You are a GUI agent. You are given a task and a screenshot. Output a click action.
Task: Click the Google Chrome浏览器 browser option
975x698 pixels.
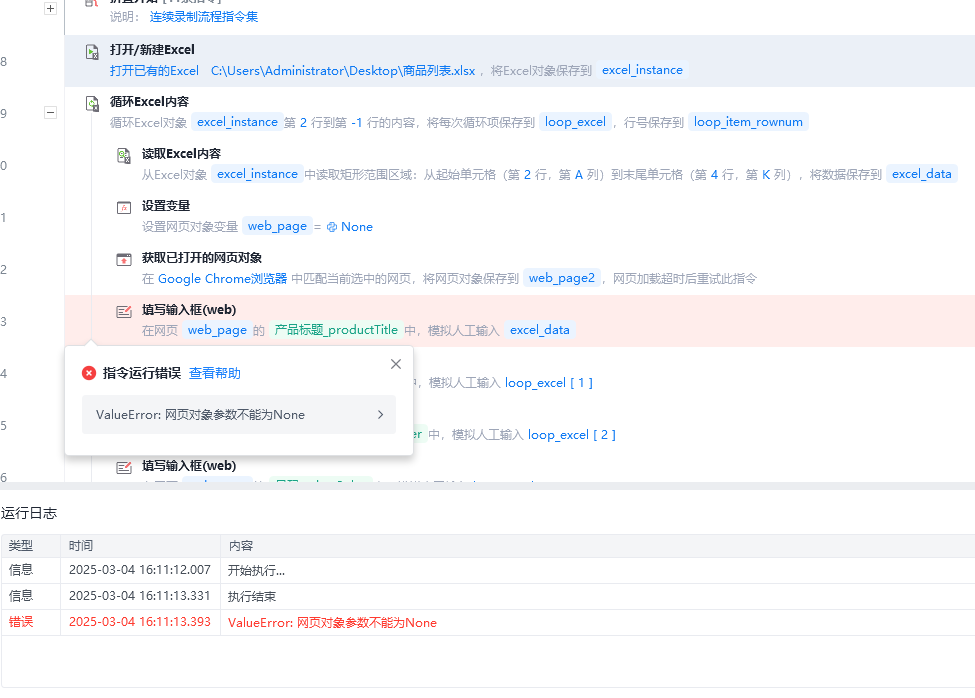pyautogui.click(x=223, y=278)
